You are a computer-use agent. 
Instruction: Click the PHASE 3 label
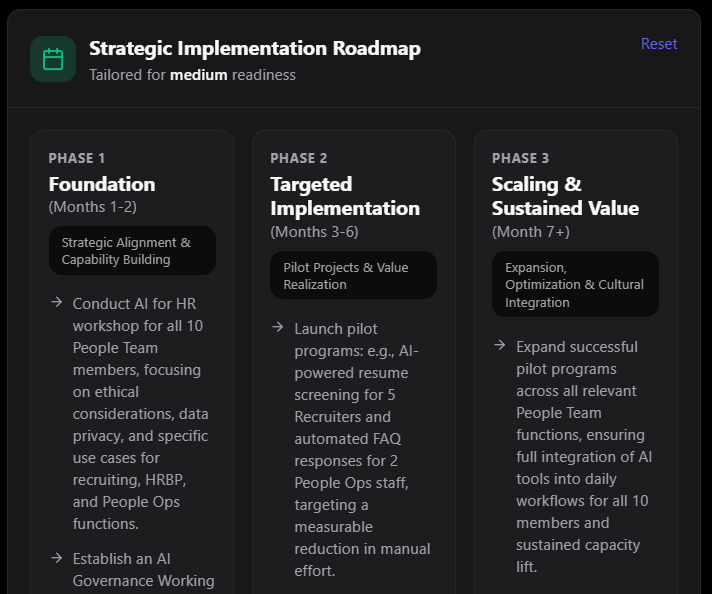pyautogui.click(x=520, y=158)
